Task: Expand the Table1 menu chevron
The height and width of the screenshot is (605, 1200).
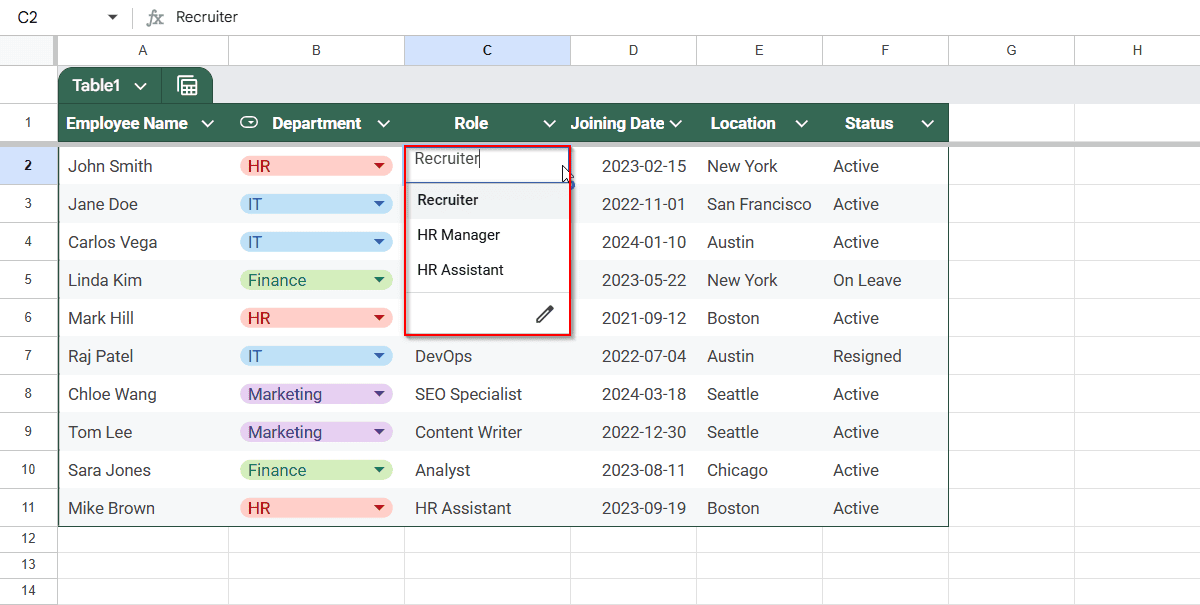Action: click(x=140, y=86)
